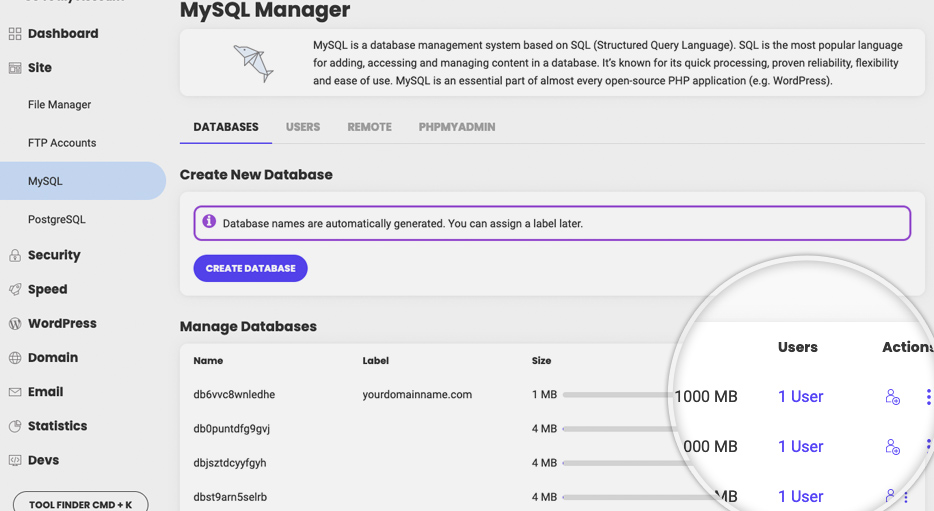Click the 1 MB size value

[x=544, y=395]
